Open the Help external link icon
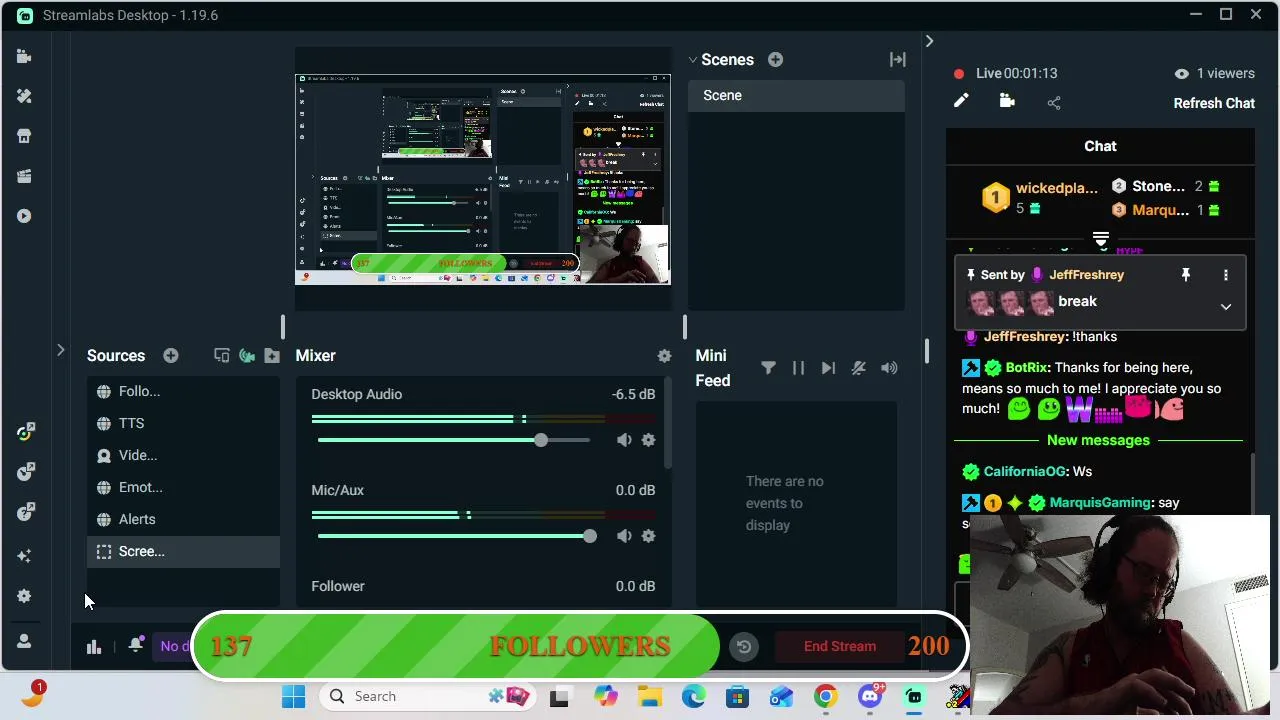 click(x=26, y=512)
